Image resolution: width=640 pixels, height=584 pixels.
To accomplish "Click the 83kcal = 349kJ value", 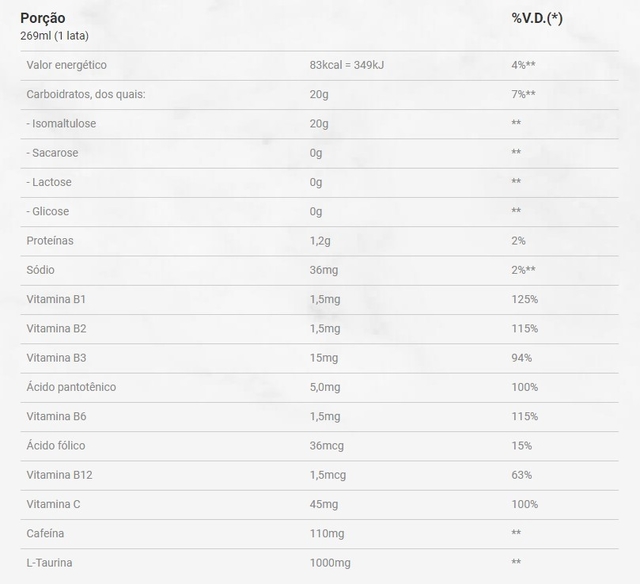I will (347, 65).
